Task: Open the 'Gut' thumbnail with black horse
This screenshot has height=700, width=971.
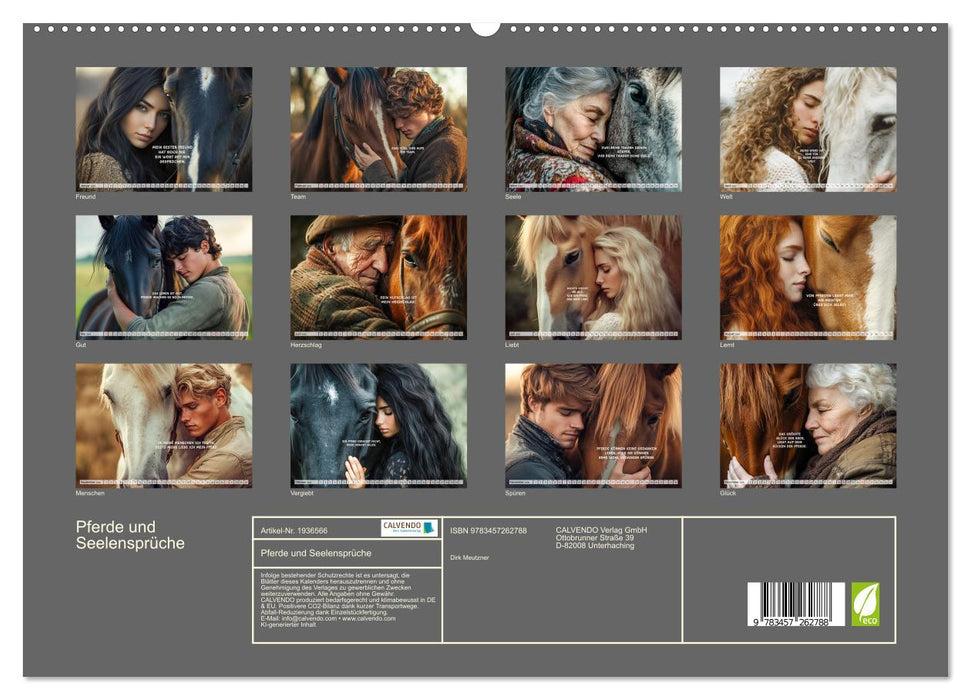Action: (164, 277)
